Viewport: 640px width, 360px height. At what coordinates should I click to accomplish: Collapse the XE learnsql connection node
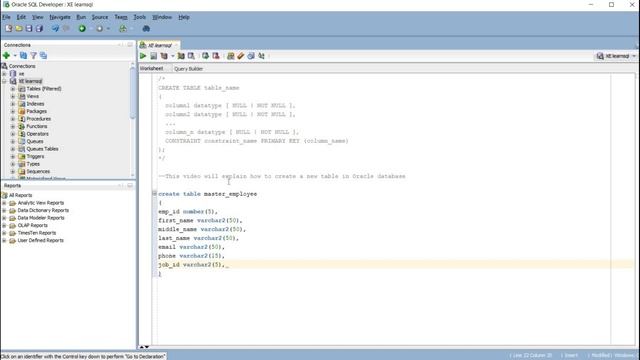tap(4, 81)
